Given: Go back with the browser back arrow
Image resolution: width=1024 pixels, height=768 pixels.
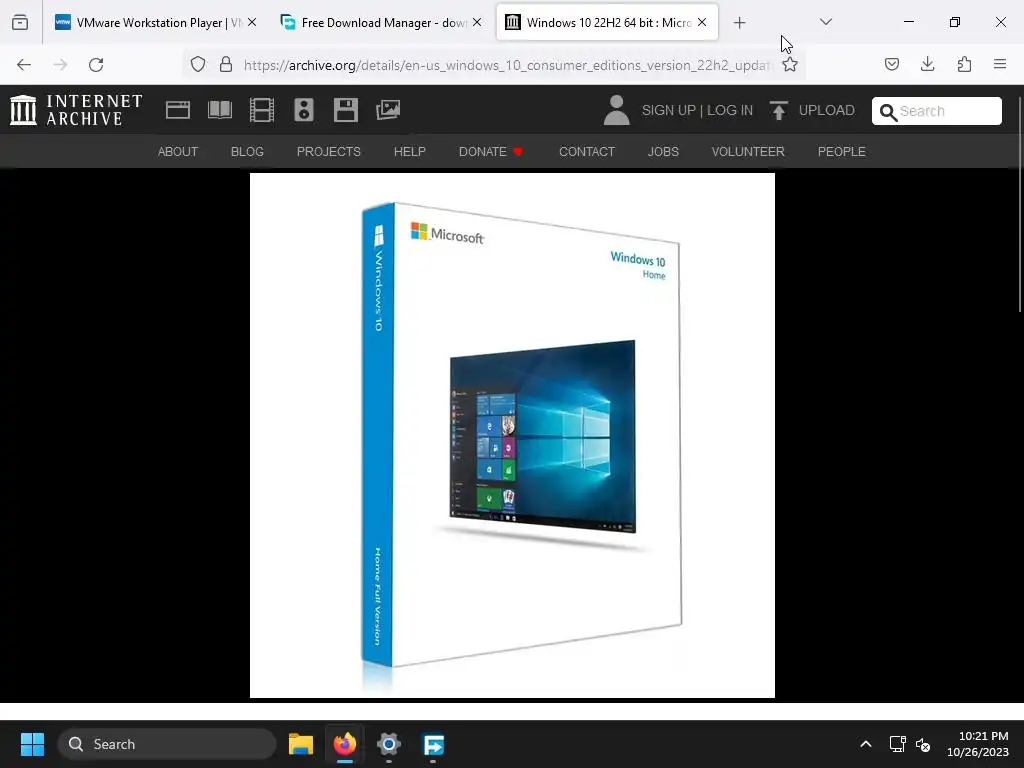Looking at the screenshot, I should 24,65.
